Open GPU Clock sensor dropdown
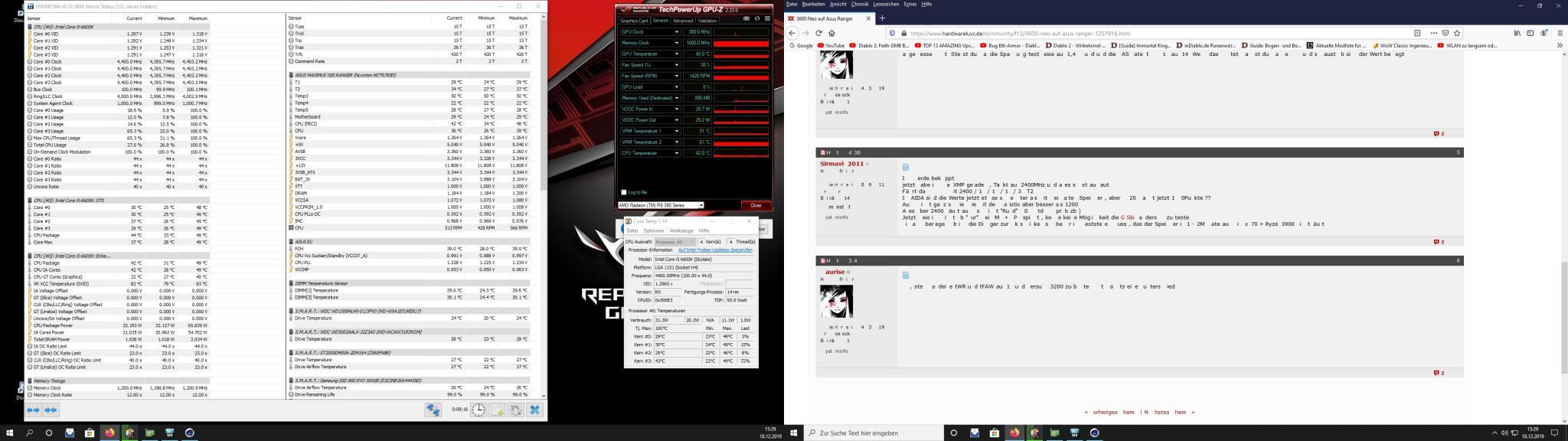Image resolution: width=1568 pixels, height=441 pixels. point(677,32)
